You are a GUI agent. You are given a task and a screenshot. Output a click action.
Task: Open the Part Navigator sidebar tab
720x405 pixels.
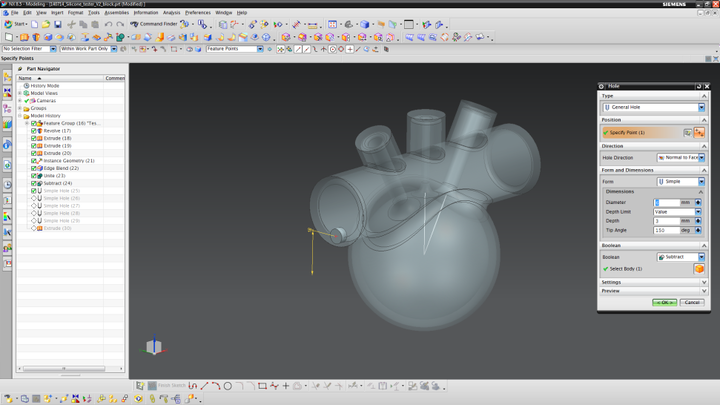7,109
